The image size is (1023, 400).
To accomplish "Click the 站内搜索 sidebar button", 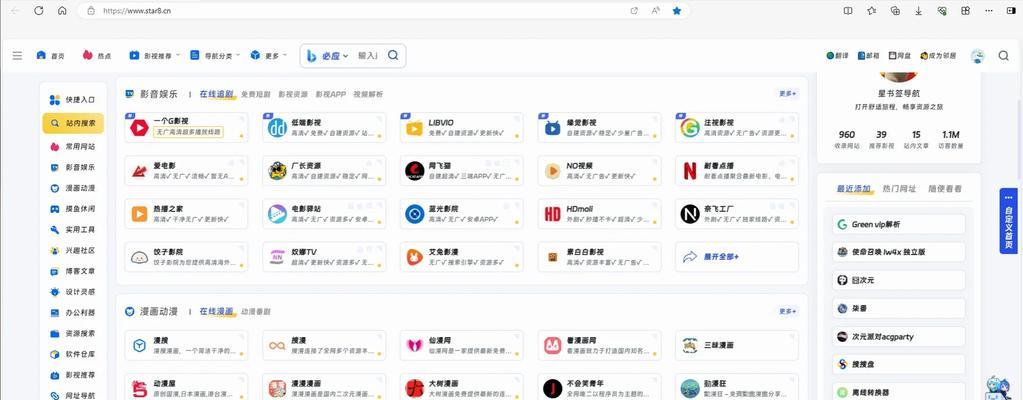I will click(73, 123).
